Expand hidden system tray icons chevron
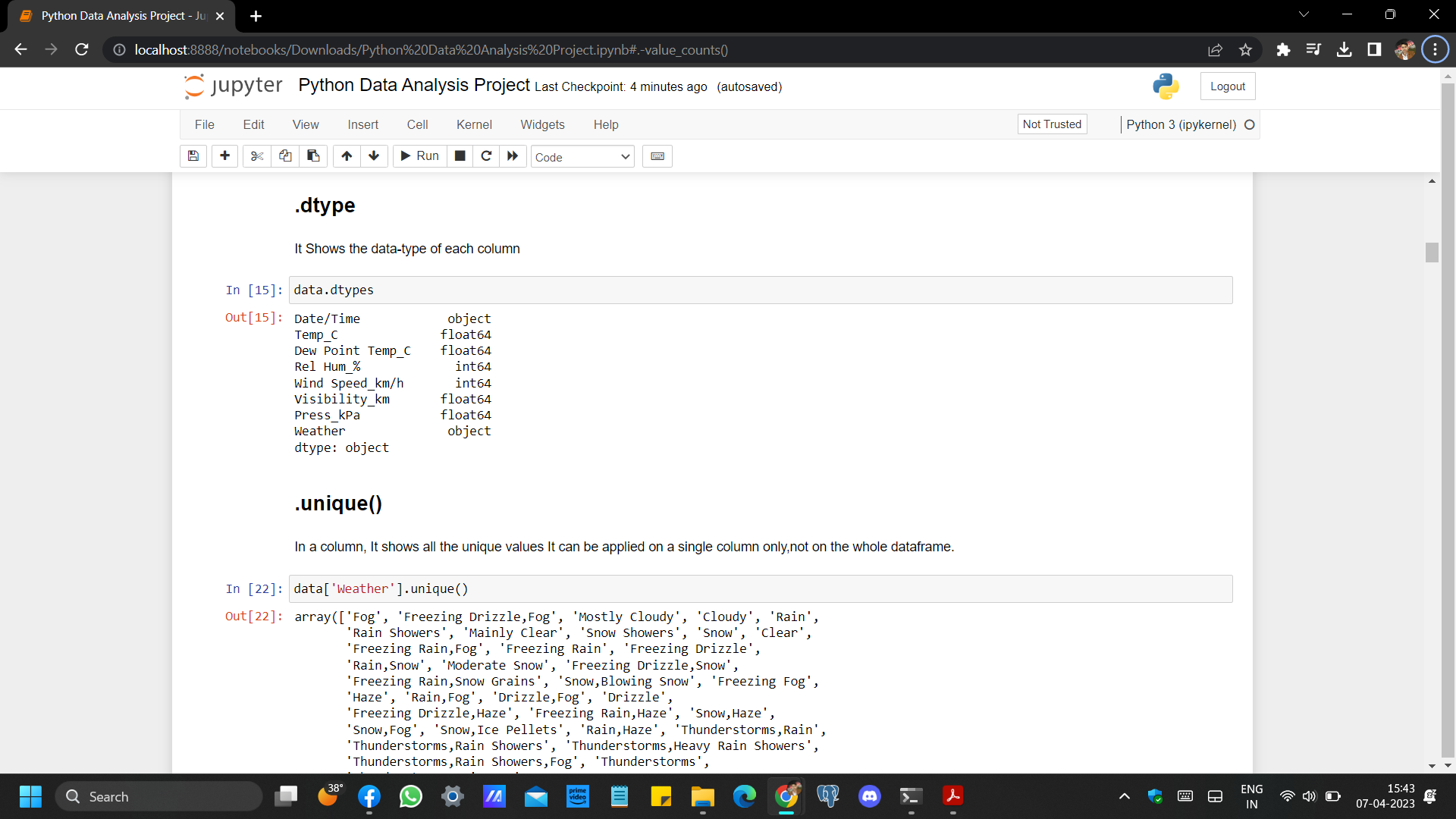1456x819 pixels. coord(1125,796)
